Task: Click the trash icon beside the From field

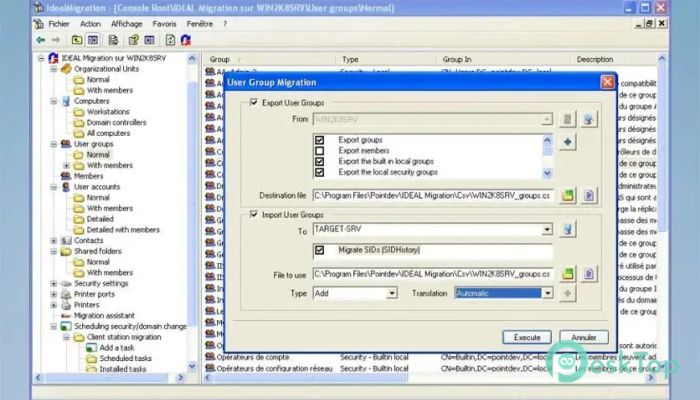Action: (567, 119)
